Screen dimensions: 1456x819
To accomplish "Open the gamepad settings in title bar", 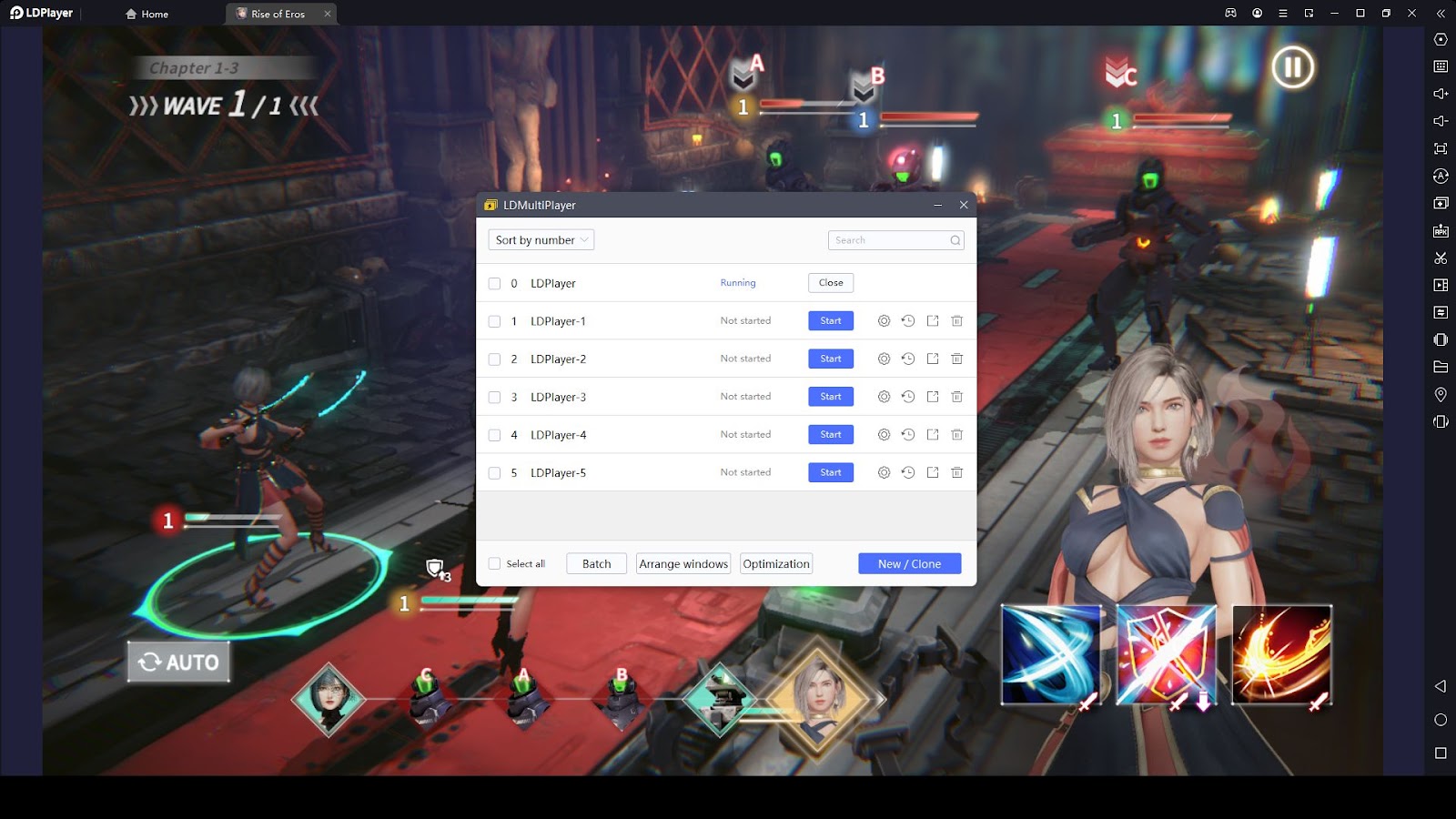I will pyautogui.click(x=1230, y=14).
